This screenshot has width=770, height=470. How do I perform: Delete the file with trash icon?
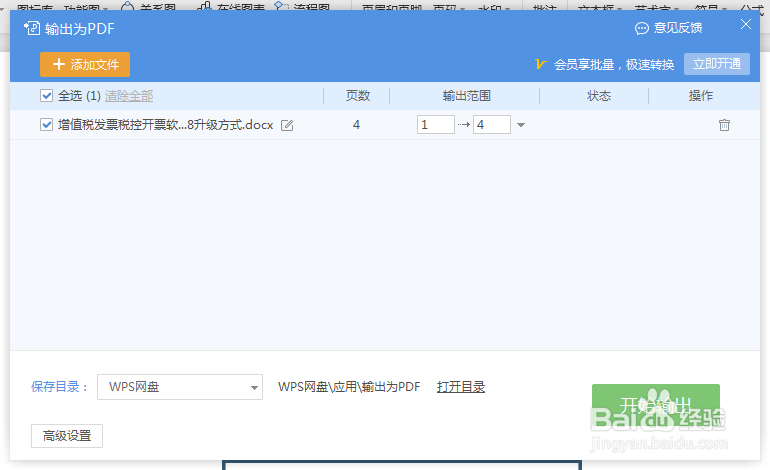click(724, 125)
